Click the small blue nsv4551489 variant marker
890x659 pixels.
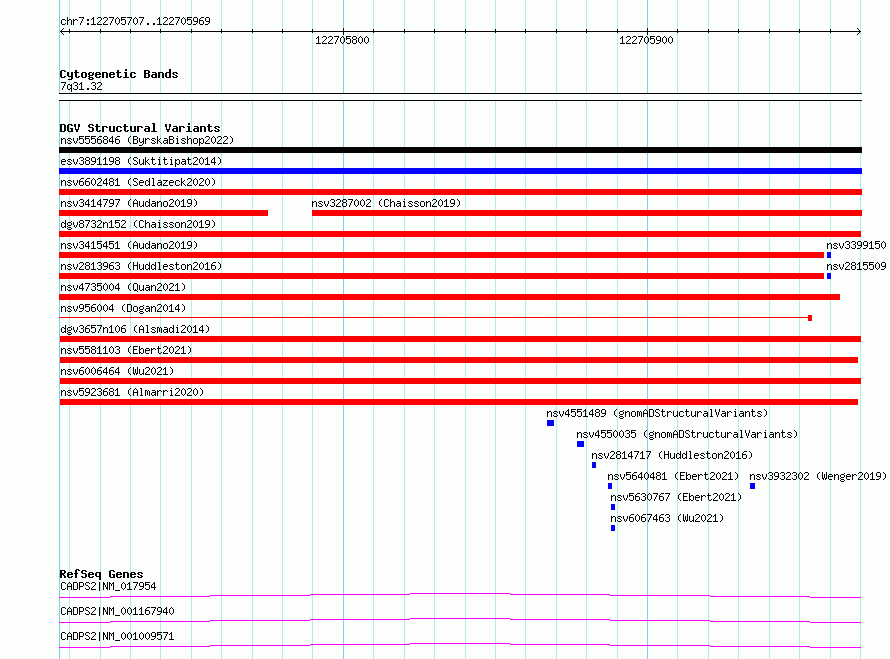click(x=550, y=423)
